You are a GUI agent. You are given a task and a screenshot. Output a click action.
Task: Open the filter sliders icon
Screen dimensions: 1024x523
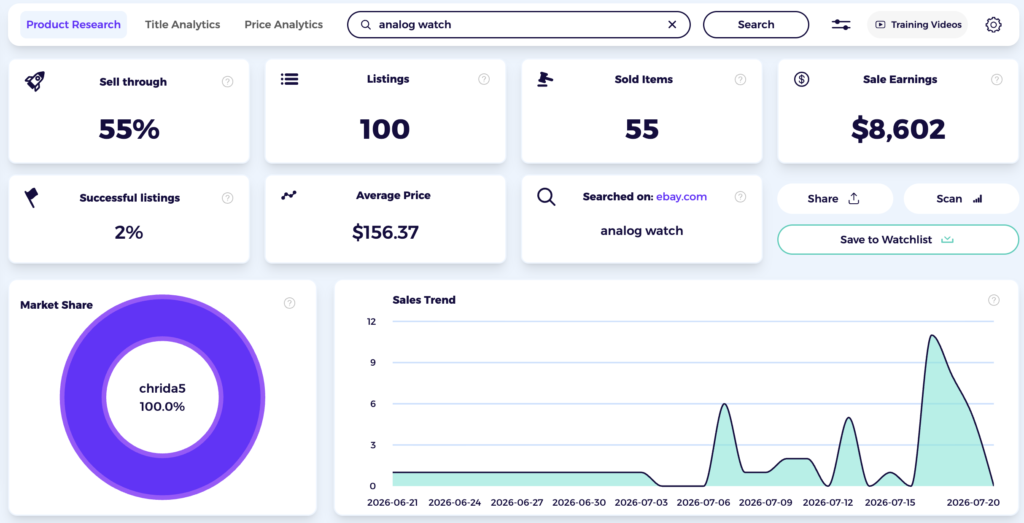point(840,25)
